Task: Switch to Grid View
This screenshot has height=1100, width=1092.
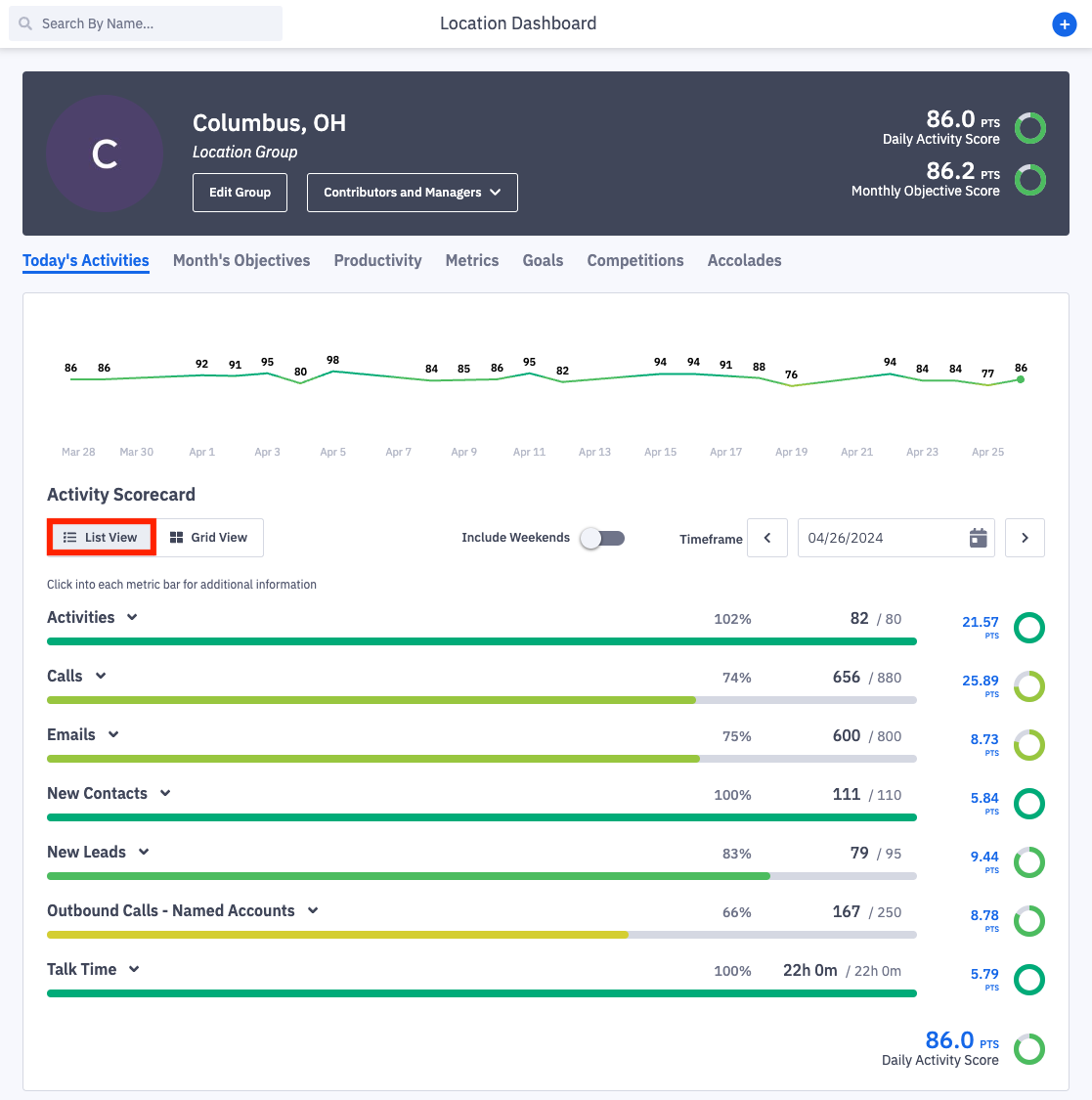Action: tap(209, 538)
